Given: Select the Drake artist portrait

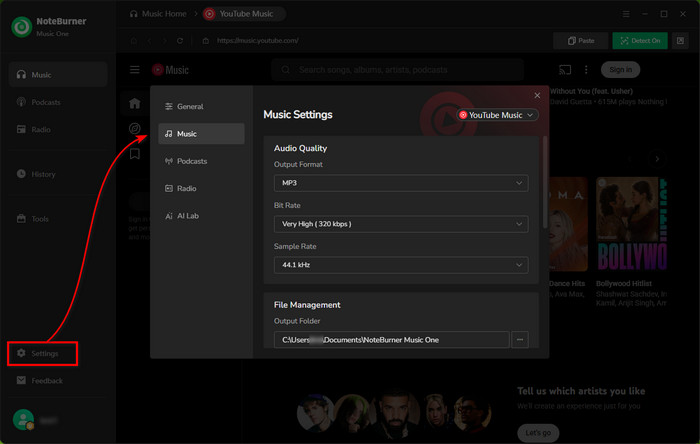Looking at the screenshot, I should pyautogui.click(x=396, y=414).
